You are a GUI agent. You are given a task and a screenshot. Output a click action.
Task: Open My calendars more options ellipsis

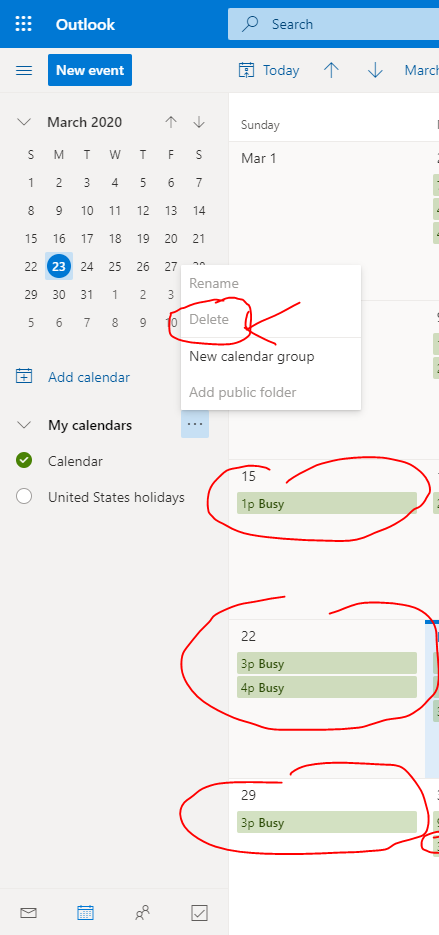tap(195, 425)
